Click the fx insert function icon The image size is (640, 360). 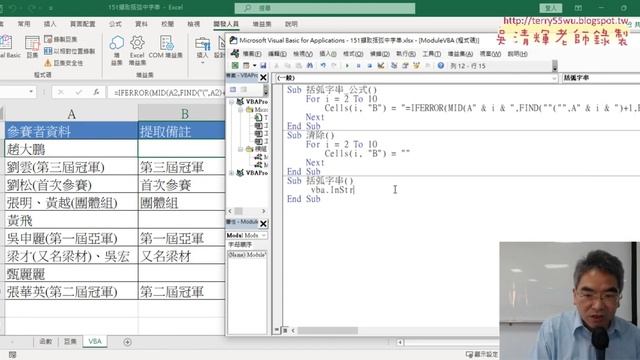tap(96, 93)
